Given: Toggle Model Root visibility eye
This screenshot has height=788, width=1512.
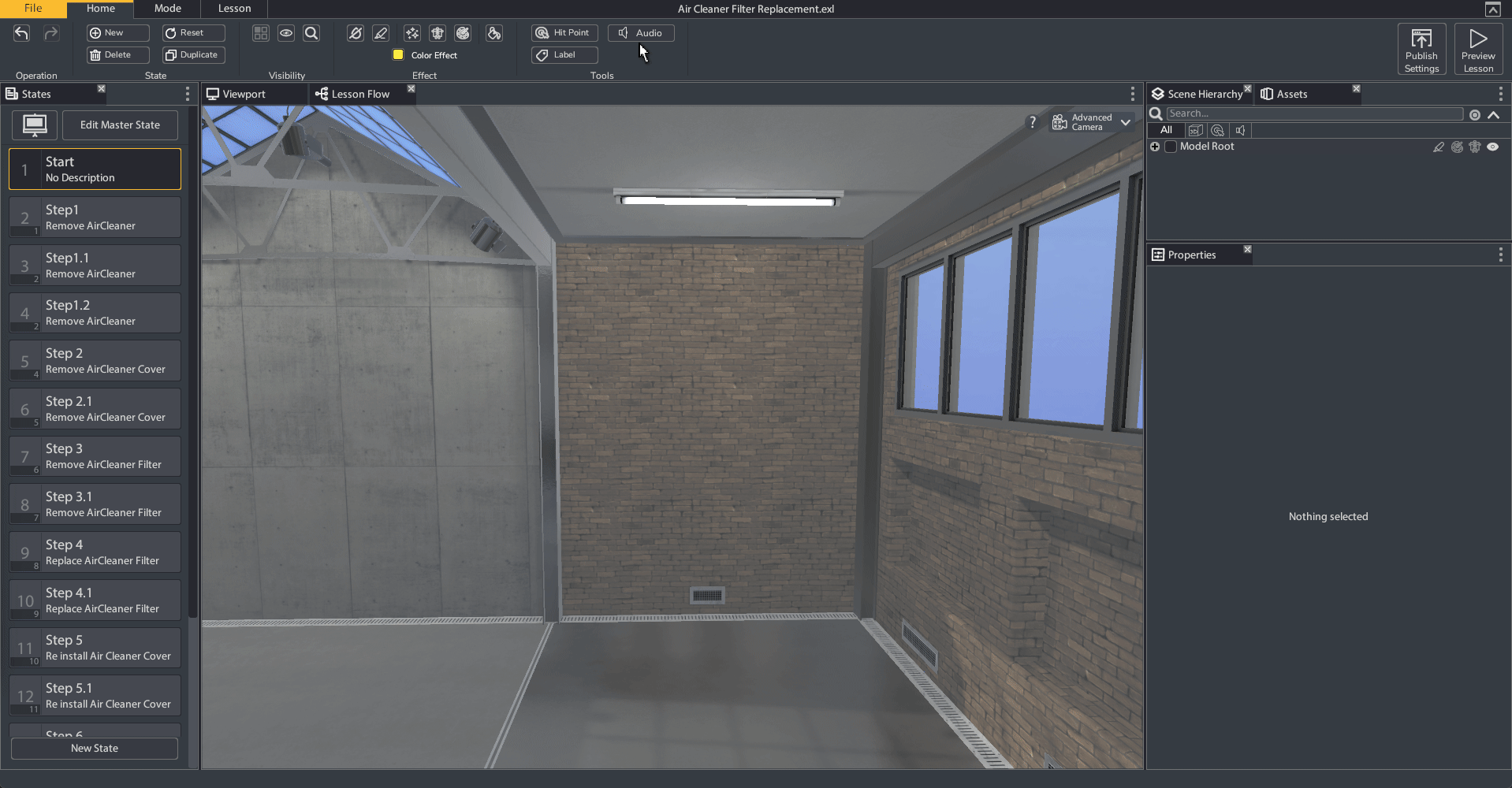Looking at the screenshot, I should pyautogui.click(x=1492, y=147).
